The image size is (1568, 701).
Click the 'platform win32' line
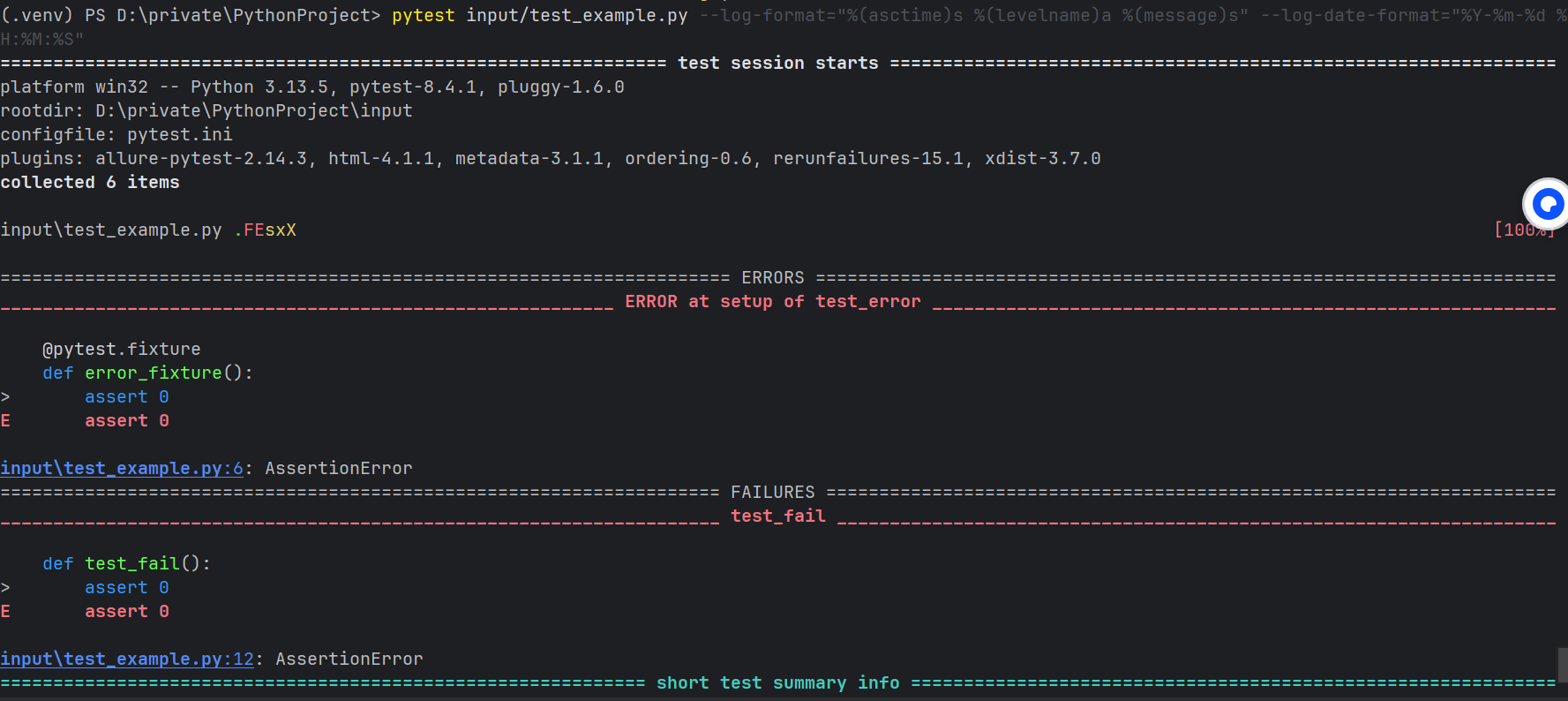(x=312, y=87)
